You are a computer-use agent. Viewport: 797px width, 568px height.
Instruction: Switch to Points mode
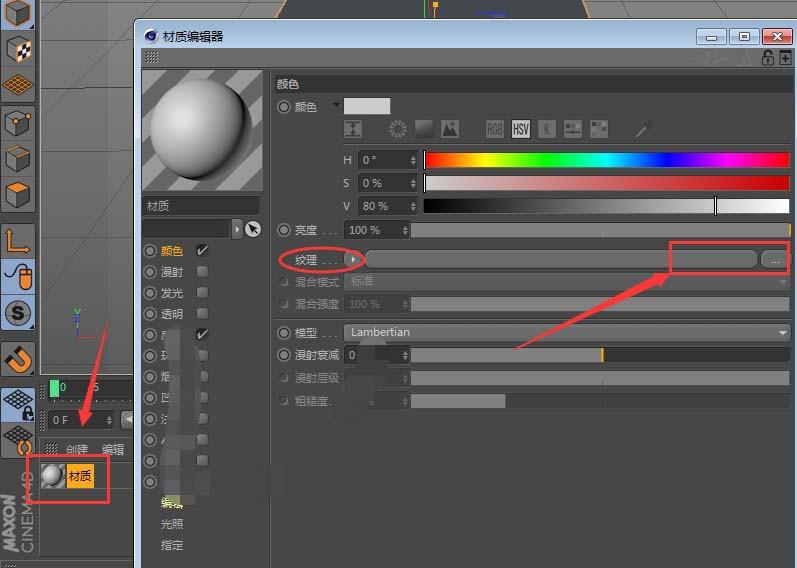click(18, 123)
